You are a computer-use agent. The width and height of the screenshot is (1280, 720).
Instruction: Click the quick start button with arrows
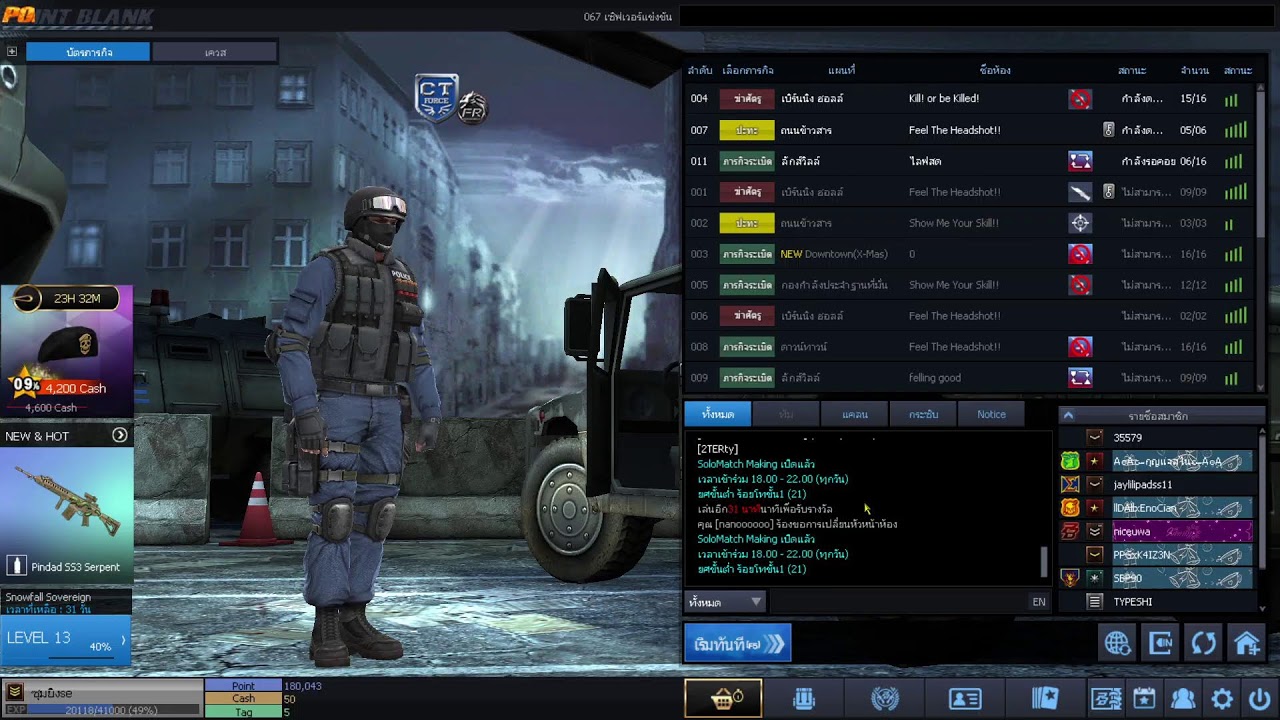tap(738, 643)
